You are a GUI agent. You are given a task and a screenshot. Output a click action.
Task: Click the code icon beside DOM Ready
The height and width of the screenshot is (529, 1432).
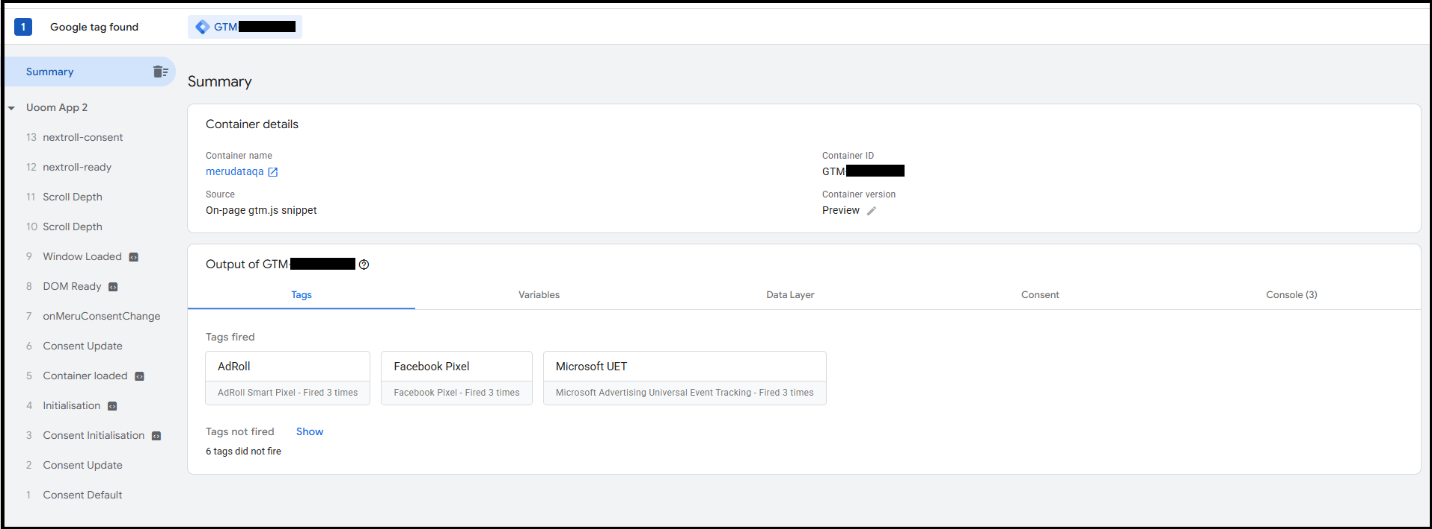113,287
